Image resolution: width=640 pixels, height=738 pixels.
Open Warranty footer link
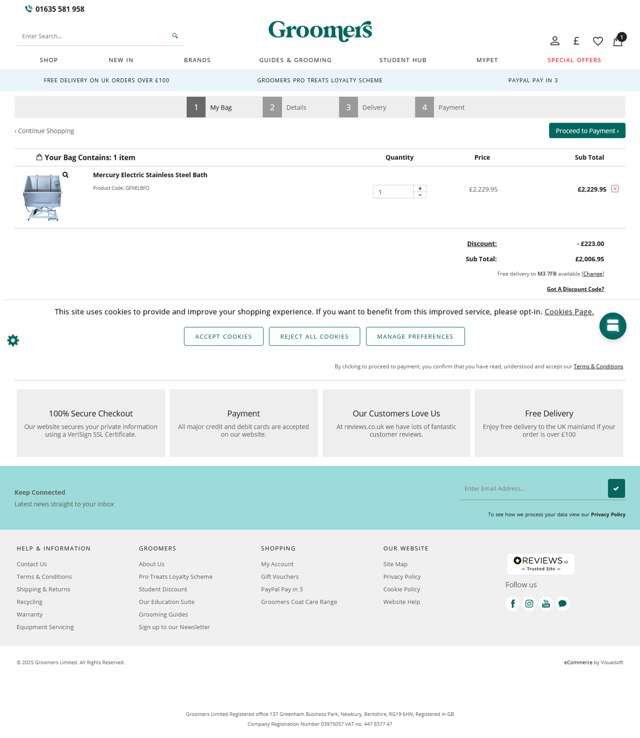pos(30,615)
